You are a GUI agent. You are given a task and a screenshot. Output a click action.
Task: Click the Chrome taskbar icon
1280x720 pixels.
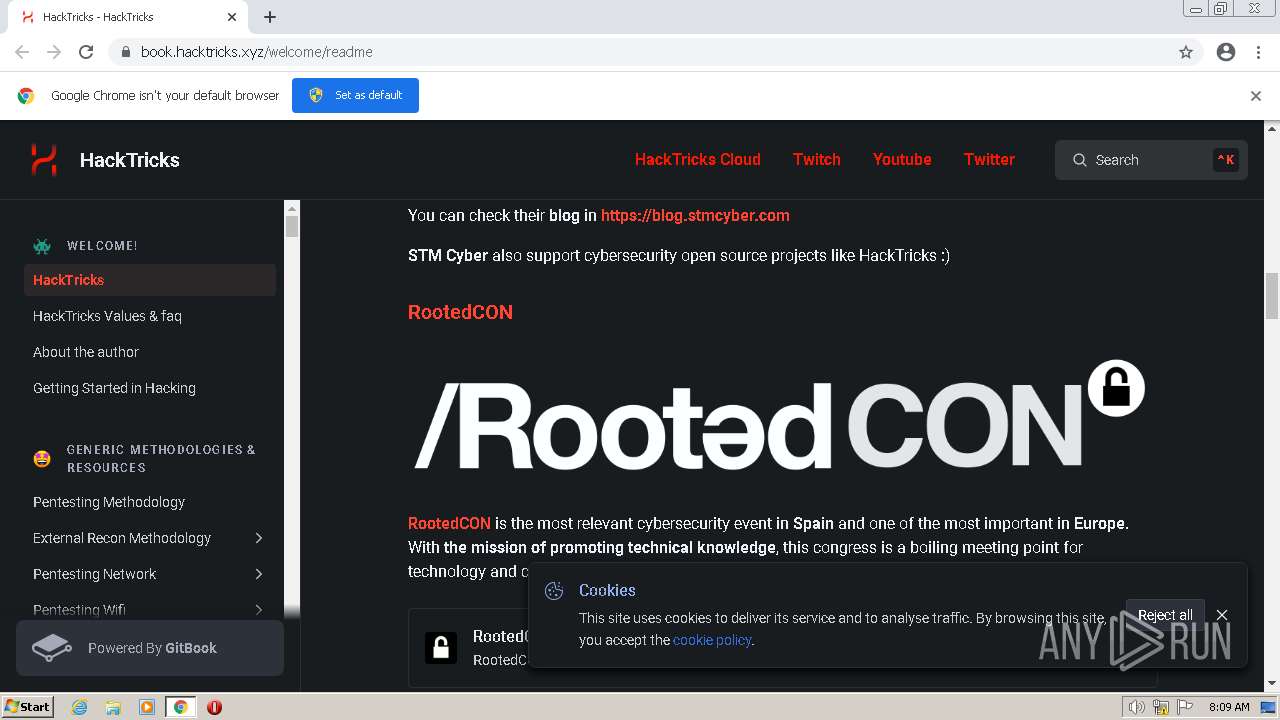pos(181,707)
